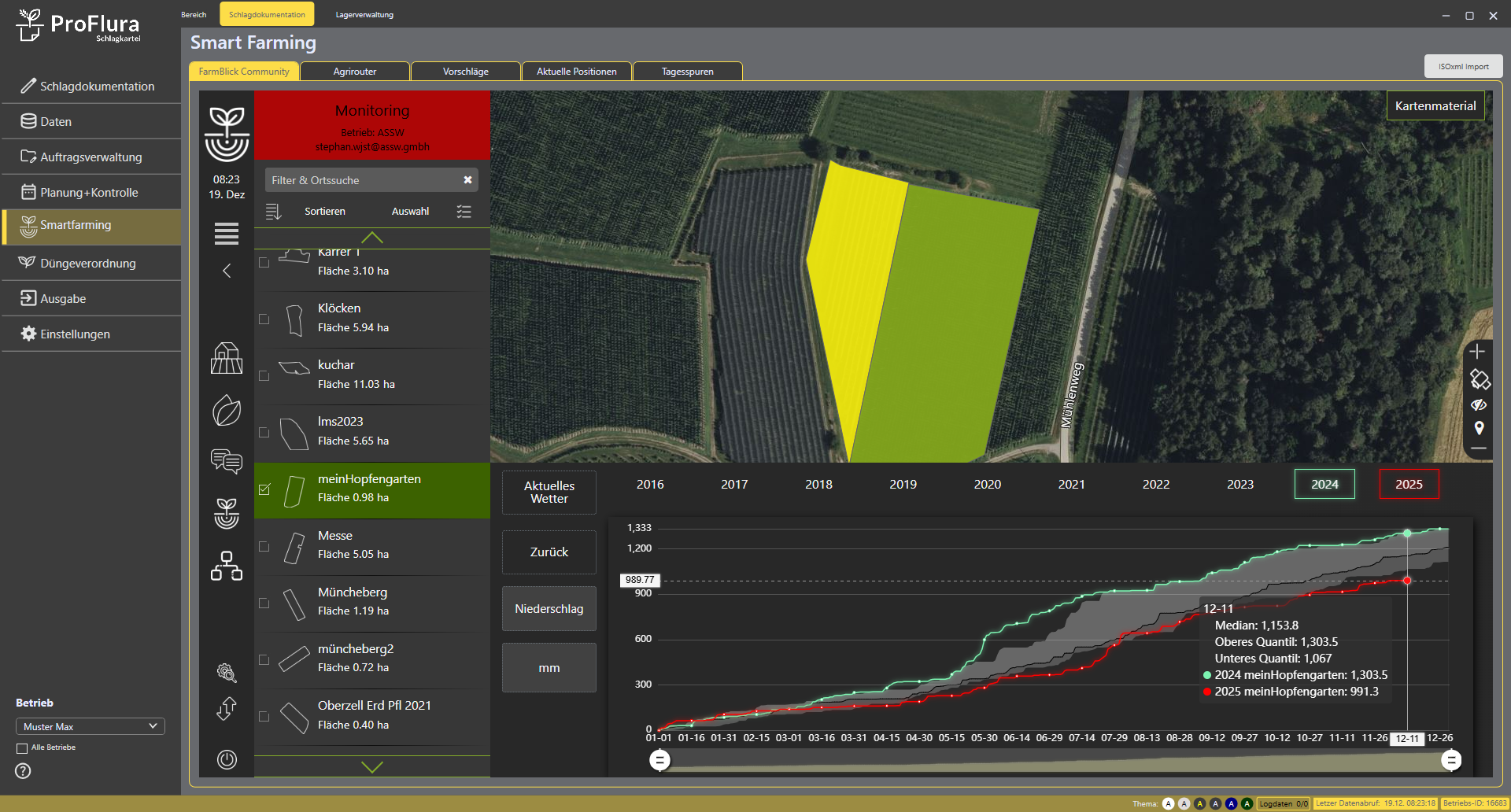Zoom in the map with plus icon
1511x812 pixels.
1477,351
